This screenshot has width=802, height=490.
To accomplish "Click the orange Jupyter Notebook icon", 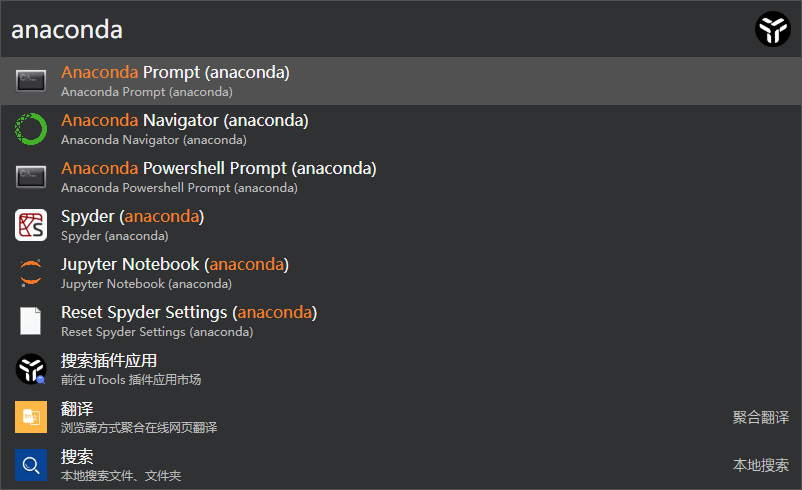I will point(31,273).
